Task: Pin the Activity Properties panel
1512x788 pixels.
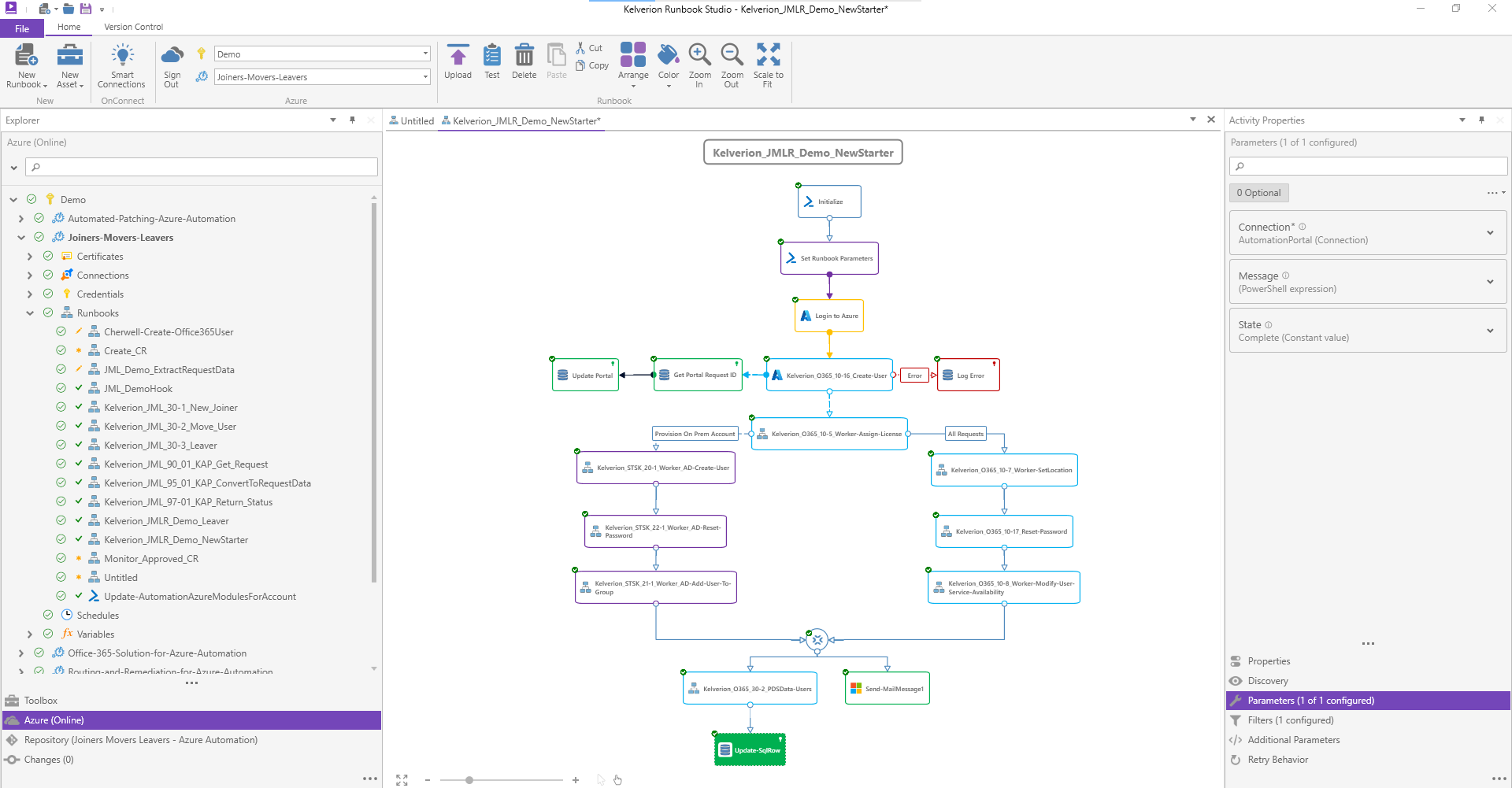Action: 1481,120
